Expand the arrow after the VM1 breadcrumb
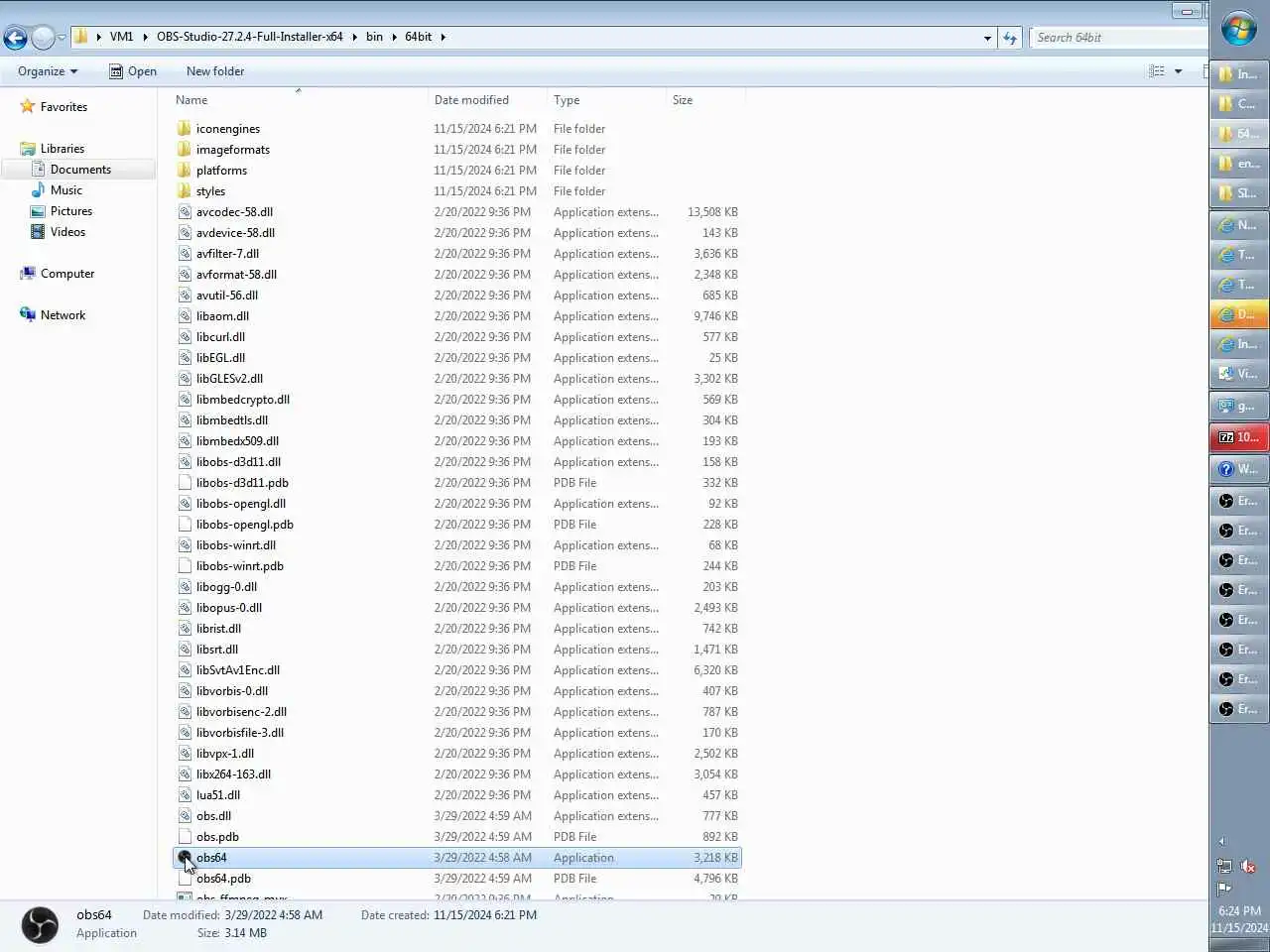This screenshot has width=1270, height=952. pyautogui.click(x=145, y=37)
